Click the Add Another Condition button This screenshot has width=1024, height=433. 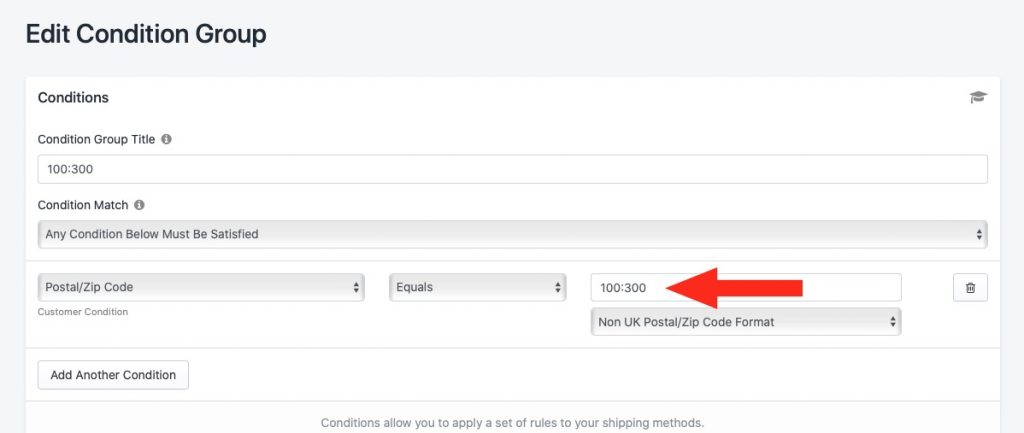tap(113, 375)
